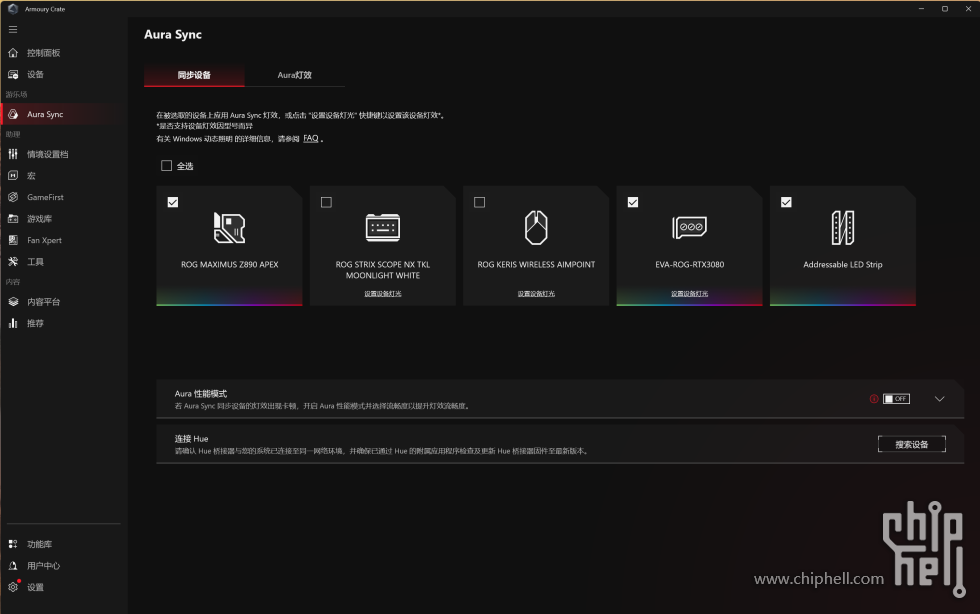
Task: Open 用户中心 in the sidebar
Action: coord(44,565)
